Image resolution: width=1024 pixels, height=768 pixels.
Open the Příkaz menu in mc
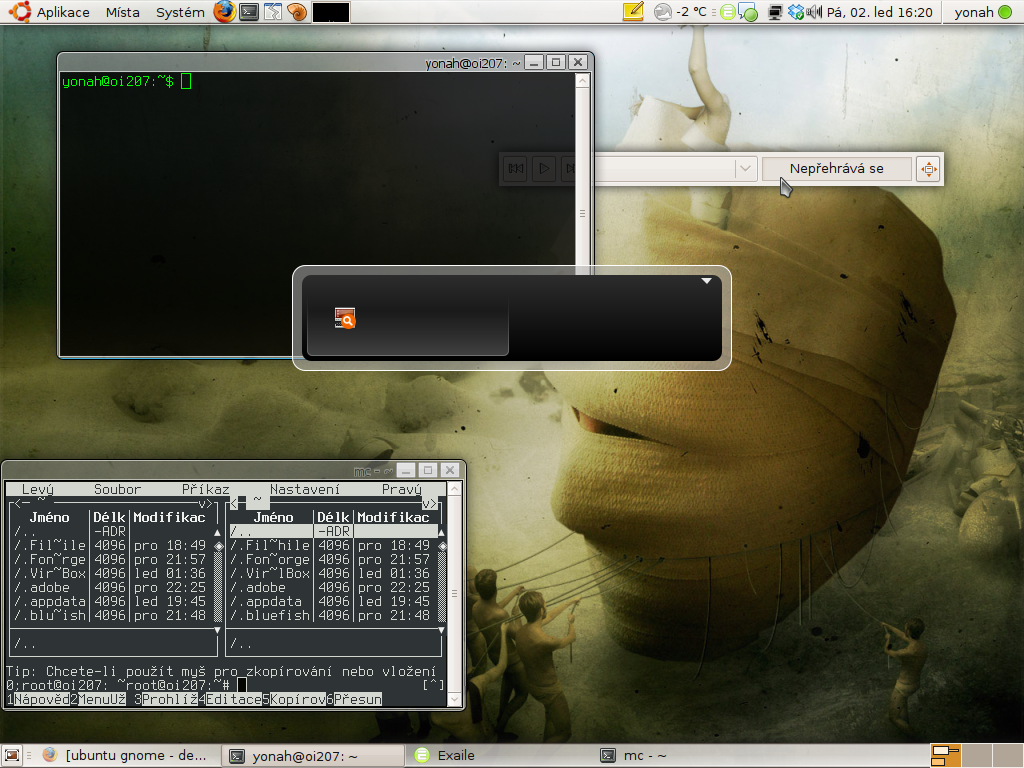tap(206, 489)
